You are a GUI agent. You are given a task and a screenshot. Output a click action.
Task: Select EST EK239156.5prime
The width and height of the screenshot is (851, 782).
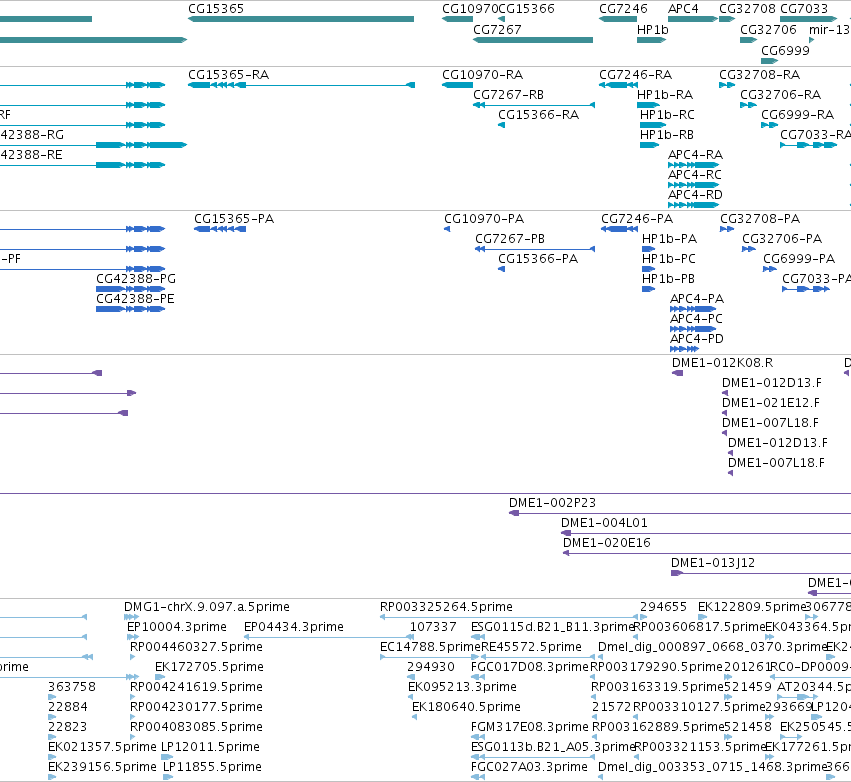(52, 777)
